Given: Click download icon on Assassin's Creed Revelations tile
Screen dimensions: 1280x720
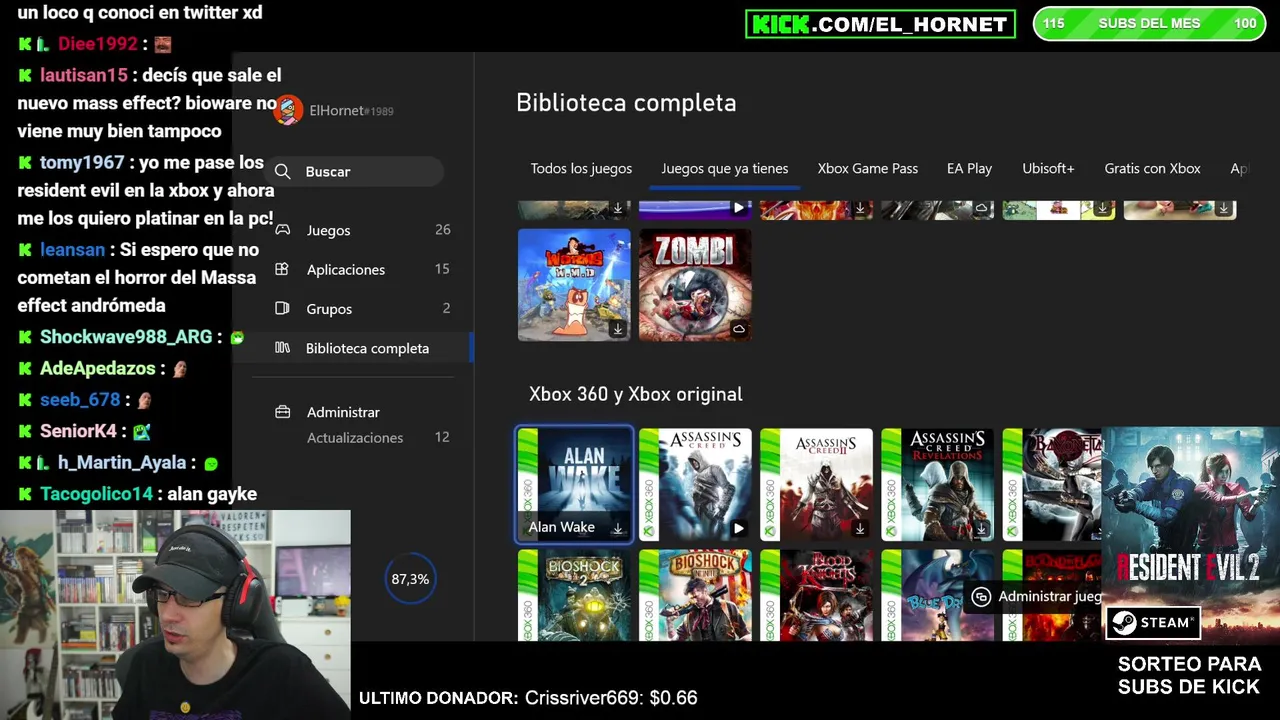Looking at the screenshot, I should [980, 528].
